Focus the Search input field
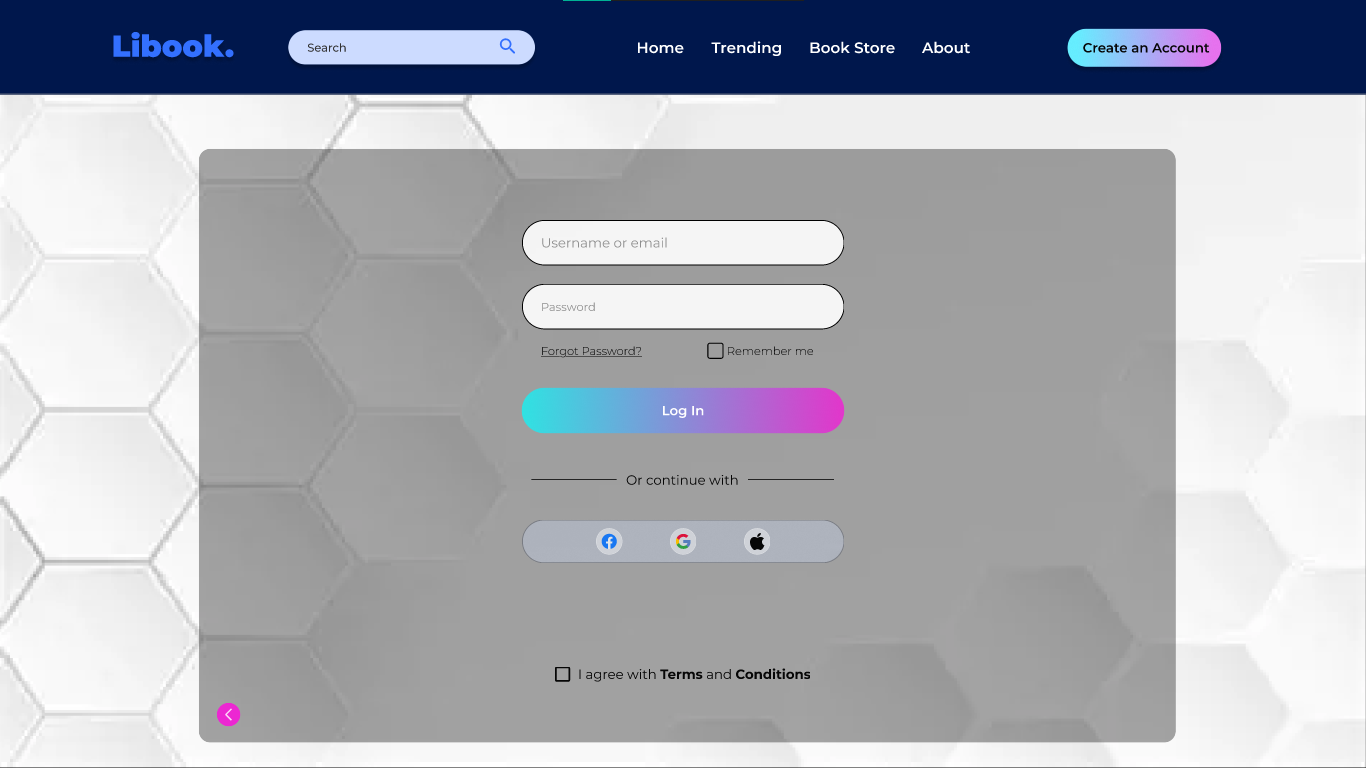This screenshot has height=768, width=1366. (411, 47)
